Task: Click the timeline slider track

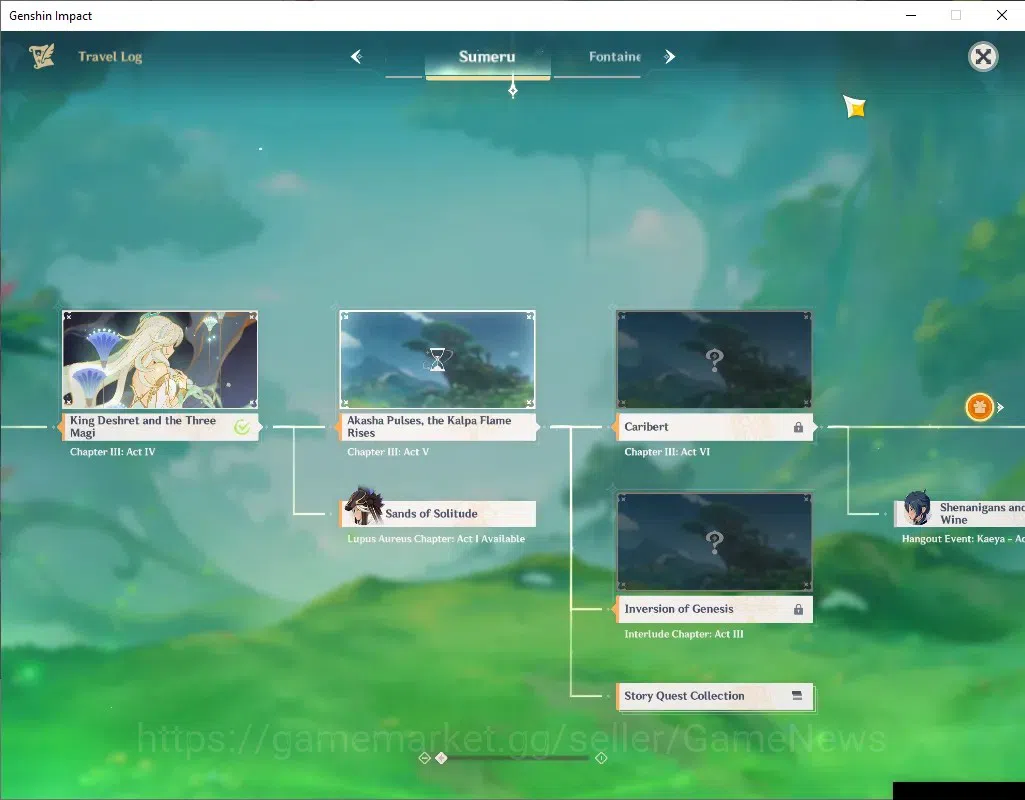Action: pyautogui.click(x=520, y=758)
